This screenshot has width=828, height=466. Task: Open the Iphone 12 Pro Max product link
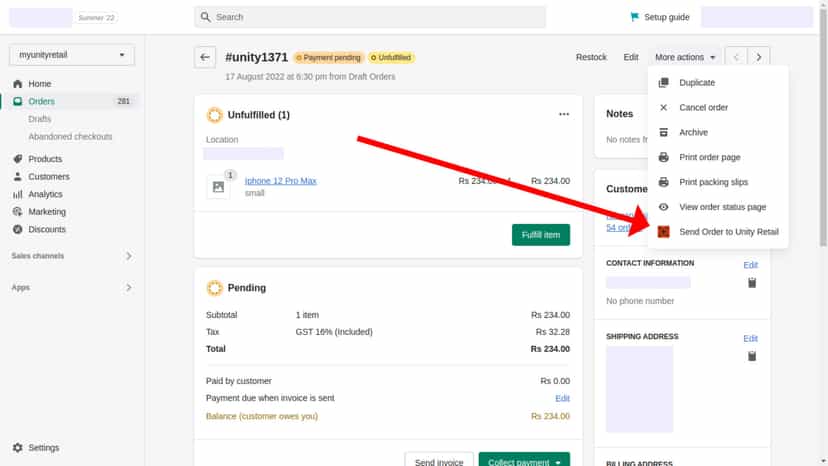point(280,181)
